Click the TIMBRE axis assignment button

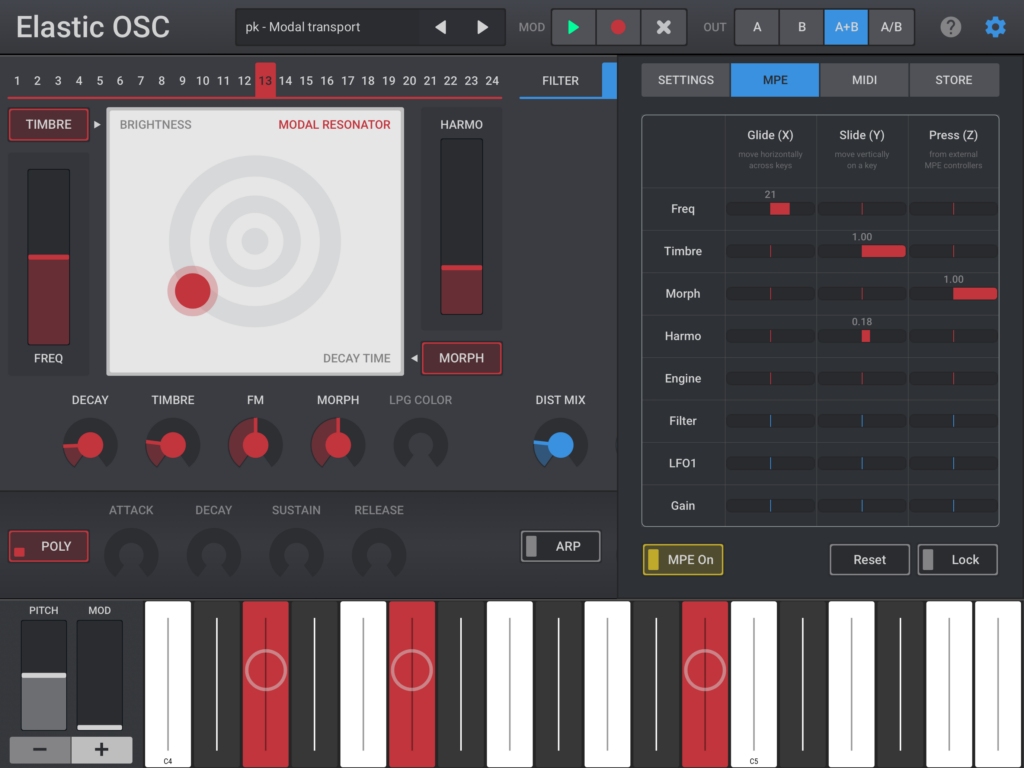click(x=48, y=124)
